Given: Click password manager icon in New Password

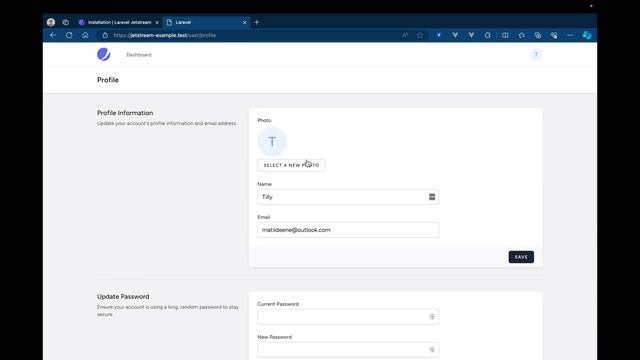Looking at the screenshot, I should [x=432, y=349].
